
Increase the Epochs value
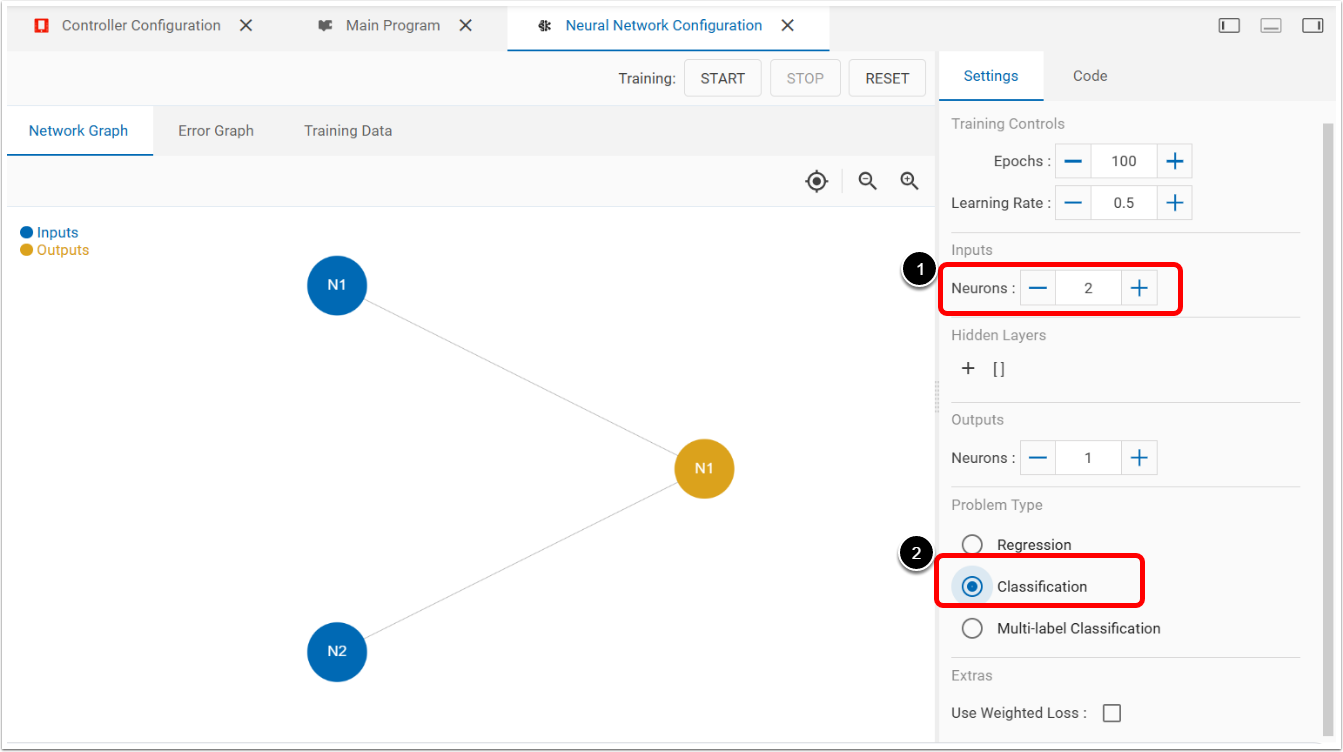1174,161
